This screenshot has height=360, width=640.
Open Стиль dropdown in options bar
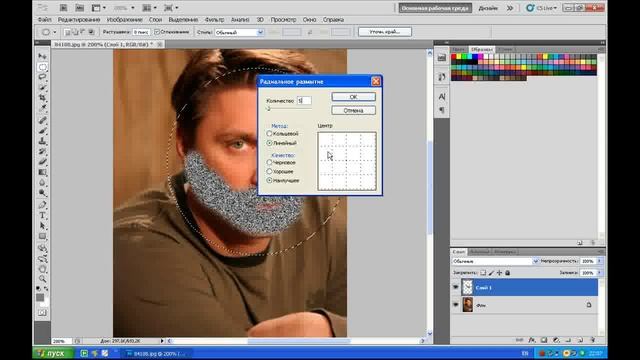239,32
